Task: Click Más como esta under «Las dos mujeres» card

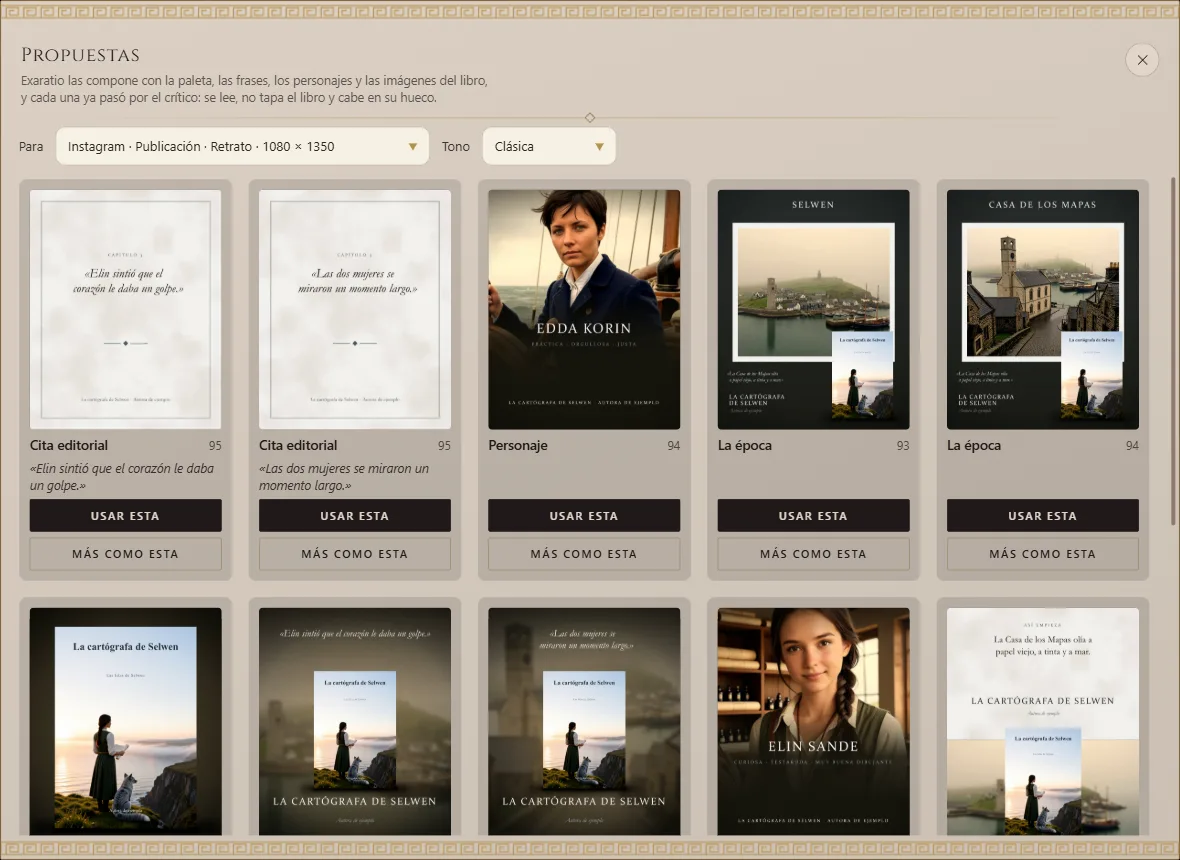Action: 354,554
